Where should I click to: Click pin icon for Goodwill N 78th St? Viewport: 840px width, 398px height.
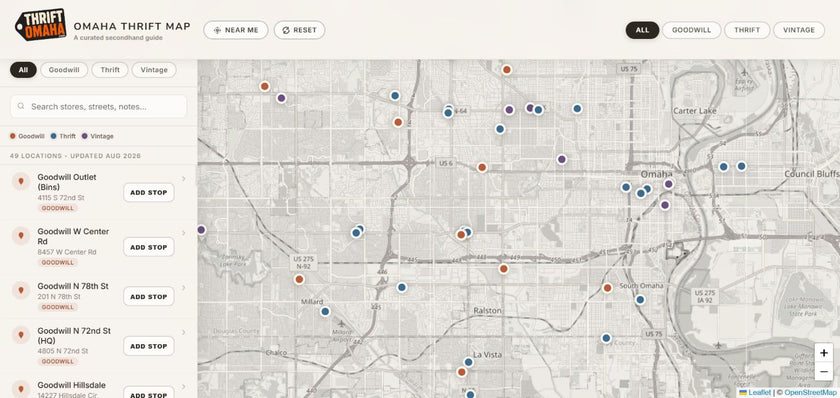point(21,290)
